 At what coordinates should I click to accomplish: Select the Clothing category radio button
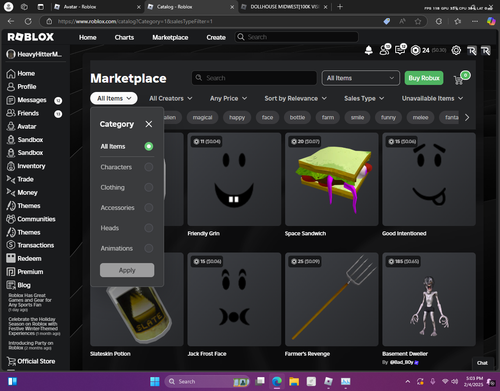point(149,187)
